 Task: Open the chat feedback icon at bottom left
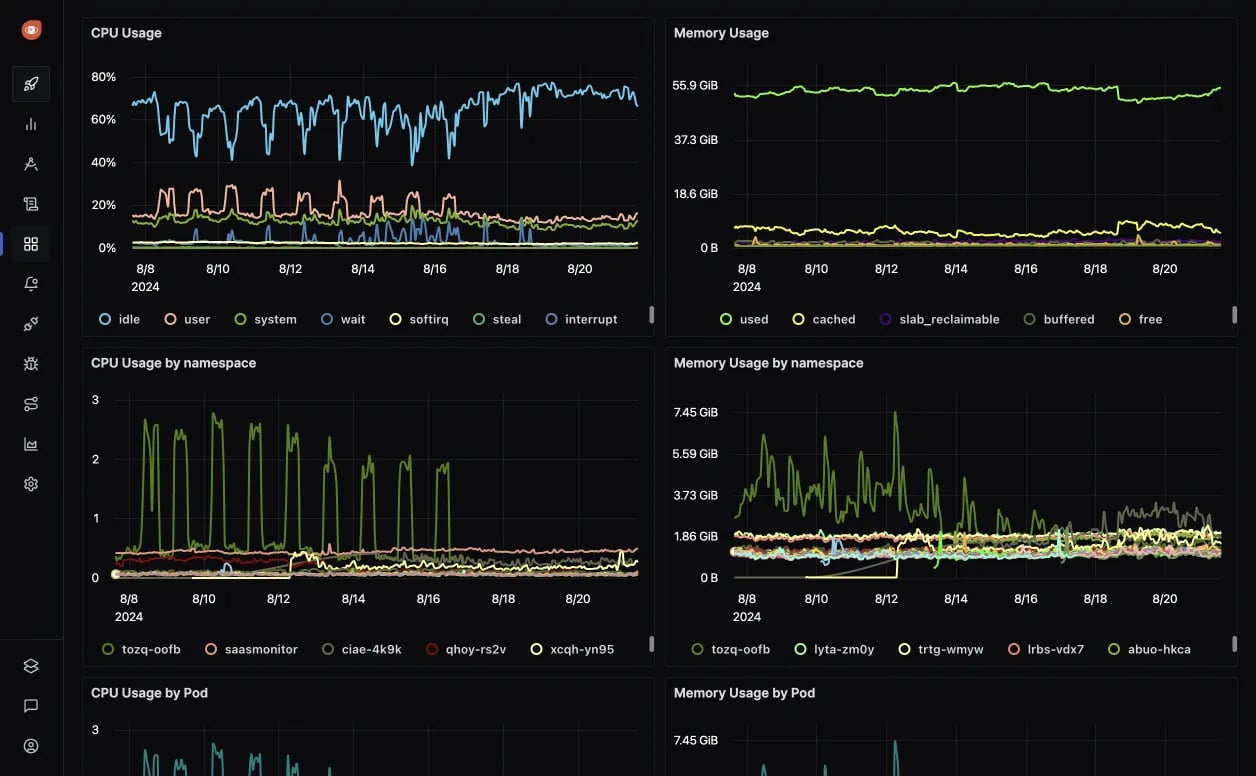(x=30, y=705)
